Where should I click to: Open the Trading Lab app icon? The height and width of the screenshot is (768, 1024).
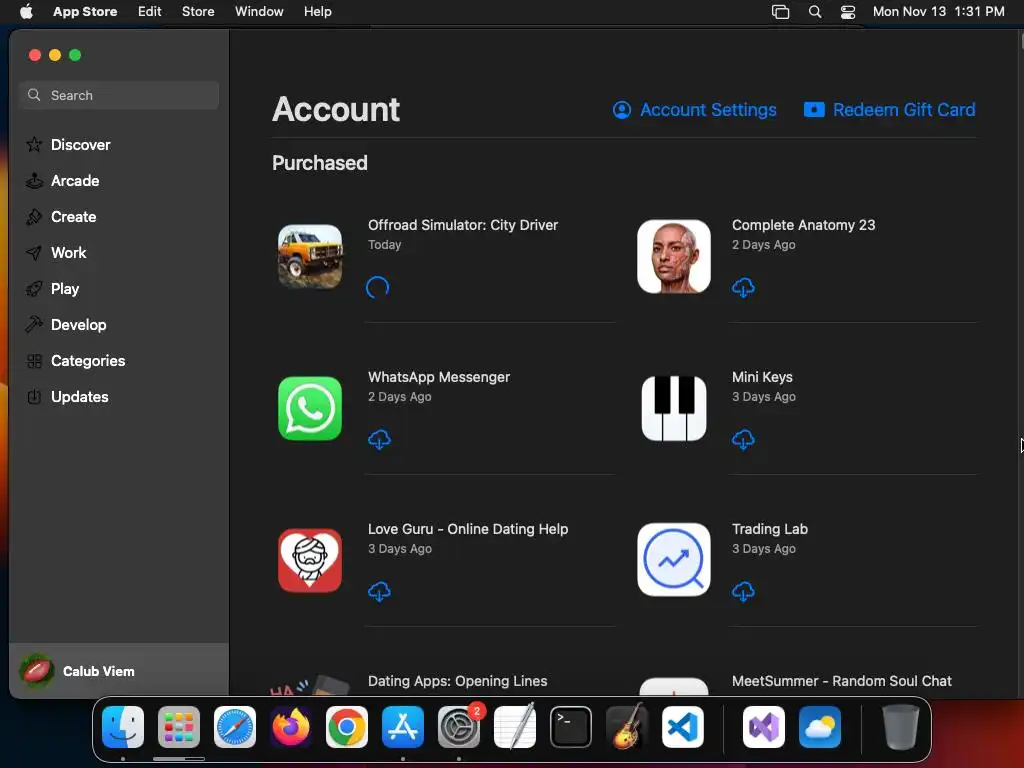674,560
